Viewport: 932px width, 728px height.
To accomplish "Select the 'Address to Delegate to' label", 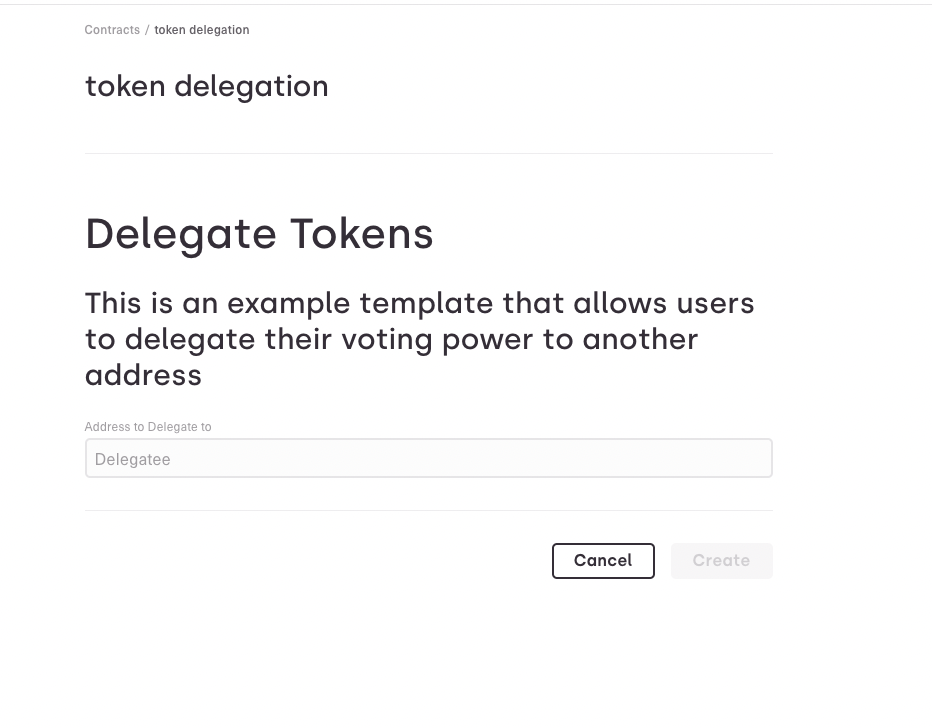I will 148,427.
